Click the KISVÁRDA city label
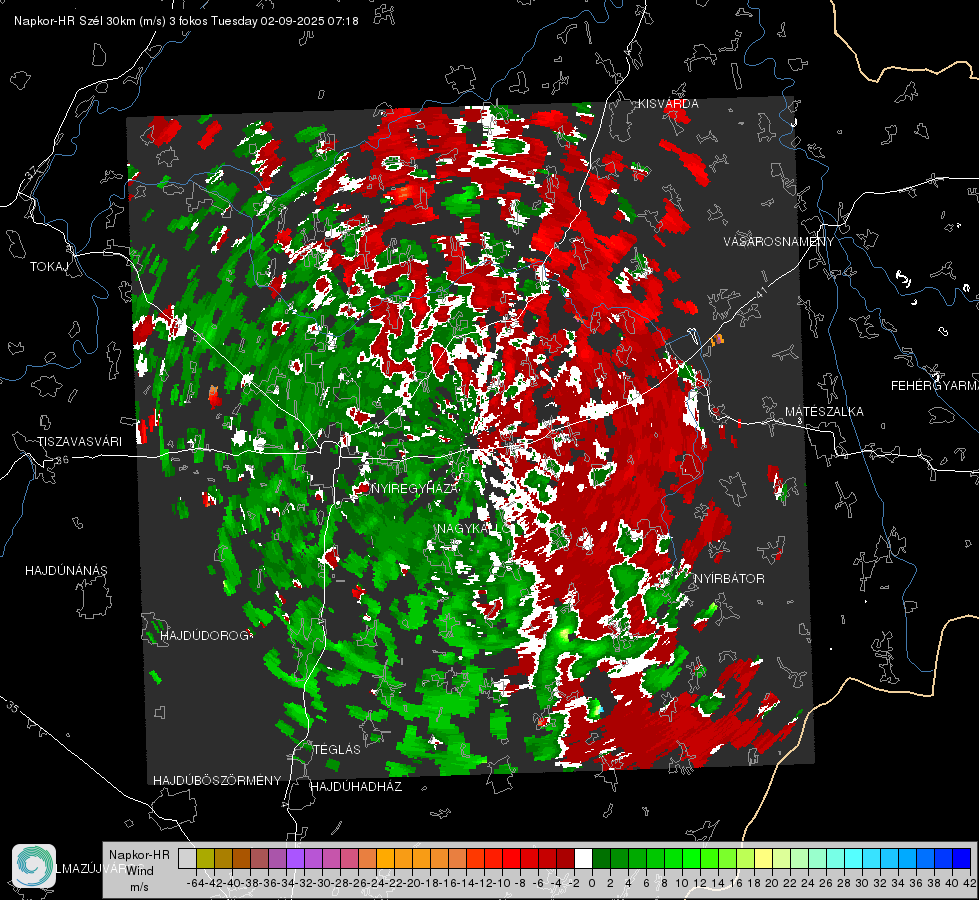This screenshot has height=900, width=979. (668, 104)
